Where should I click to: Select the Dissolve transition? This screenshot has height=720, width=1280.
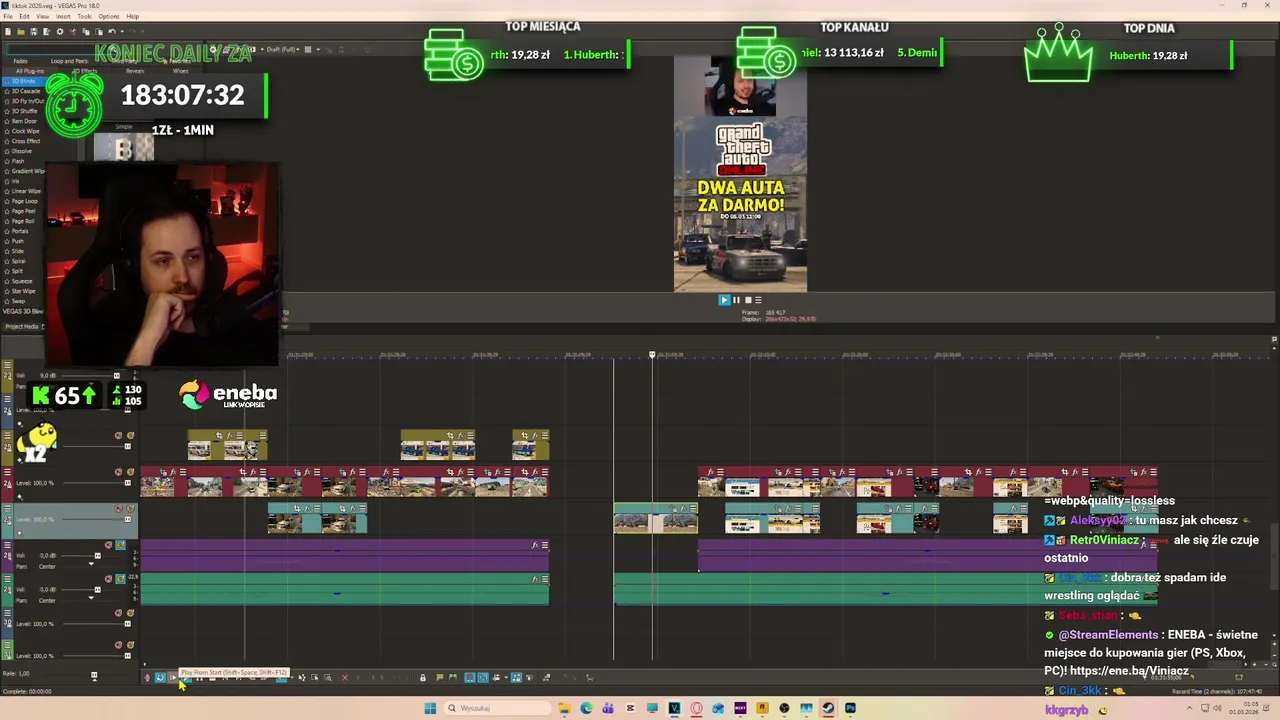(x=21, y=151)
